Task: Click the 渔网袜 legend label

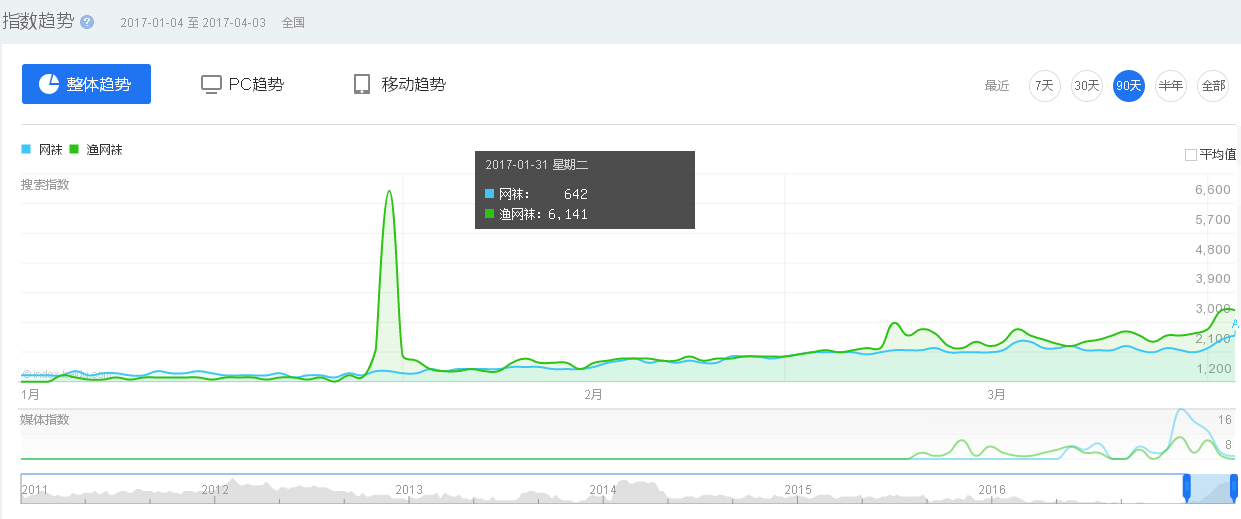Action: pos(104,150)
